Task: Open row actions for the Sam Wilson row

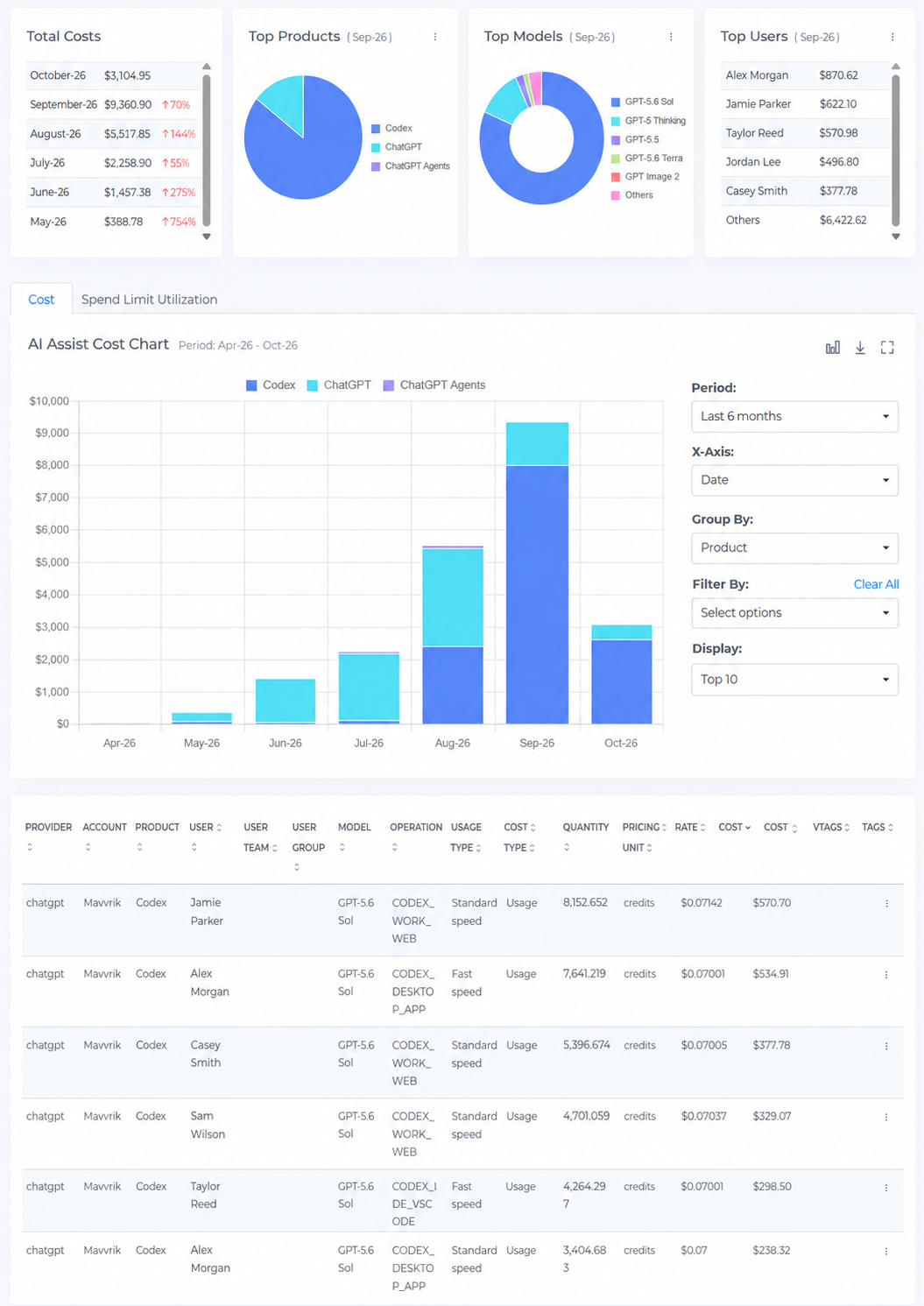Action: click(886, 1117)
